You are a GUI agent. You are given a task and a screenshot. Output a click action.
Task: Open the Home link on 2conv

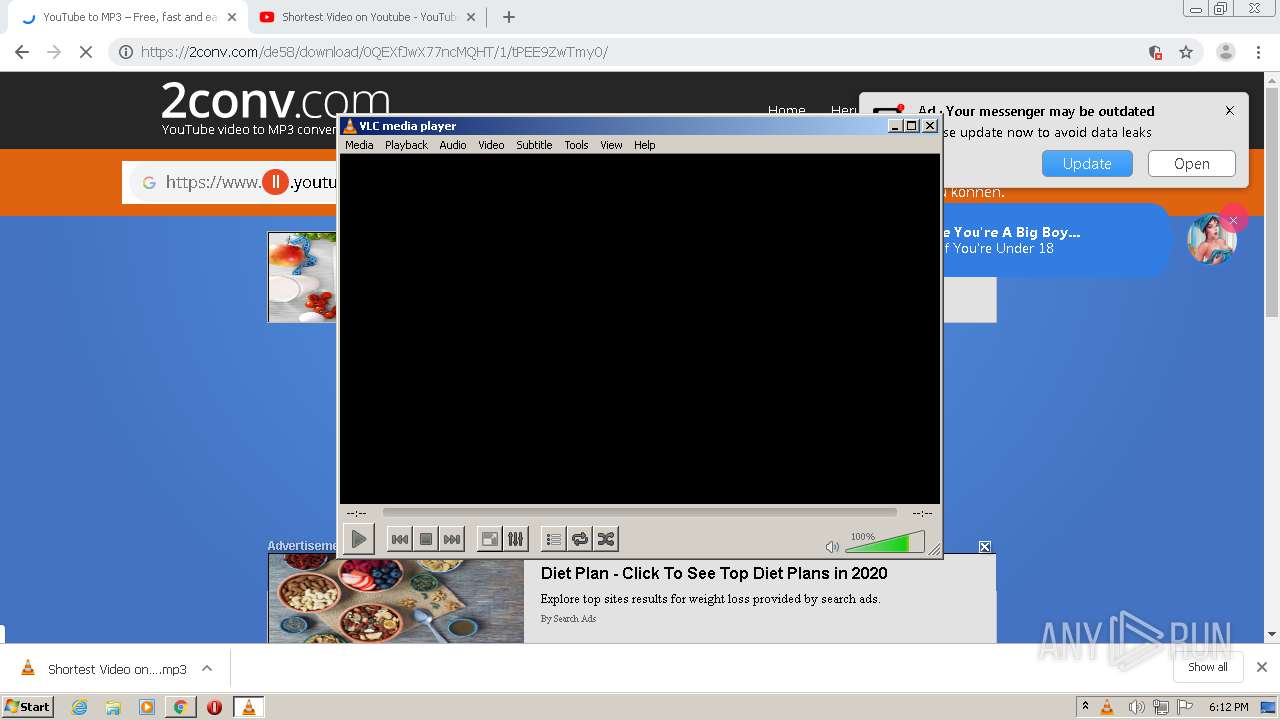click(x=786, y=110)
